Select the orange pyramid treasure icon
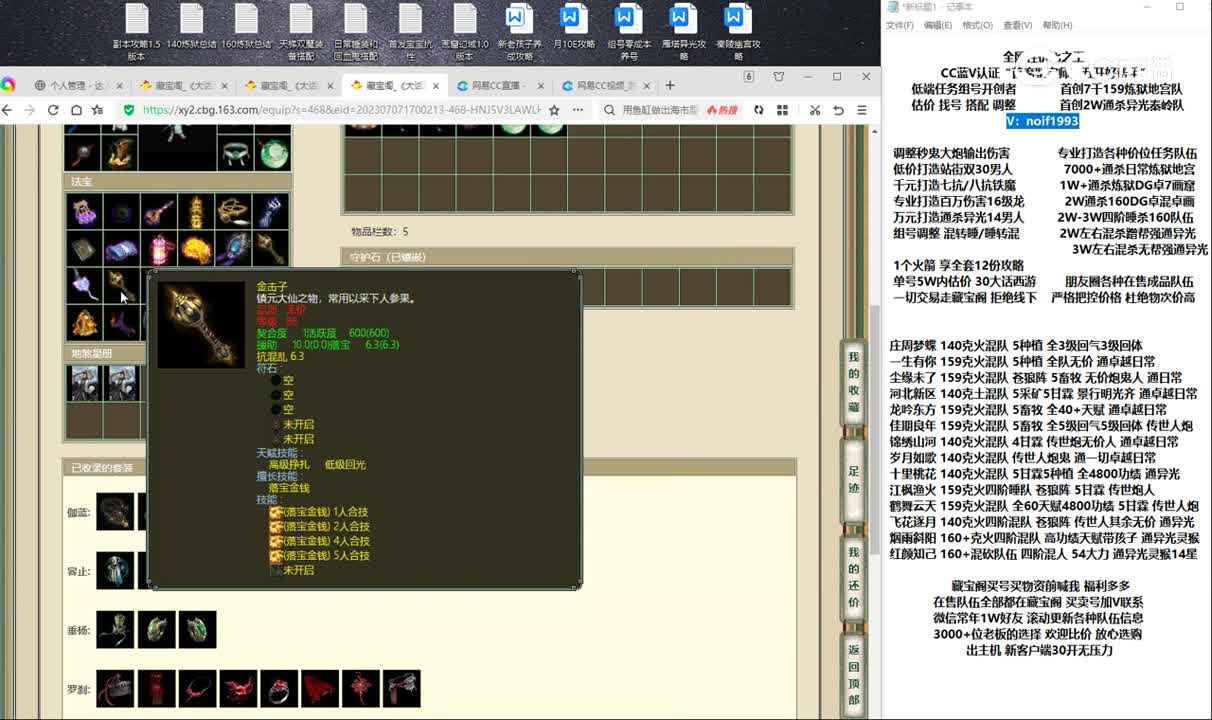 tap(84, 322)
